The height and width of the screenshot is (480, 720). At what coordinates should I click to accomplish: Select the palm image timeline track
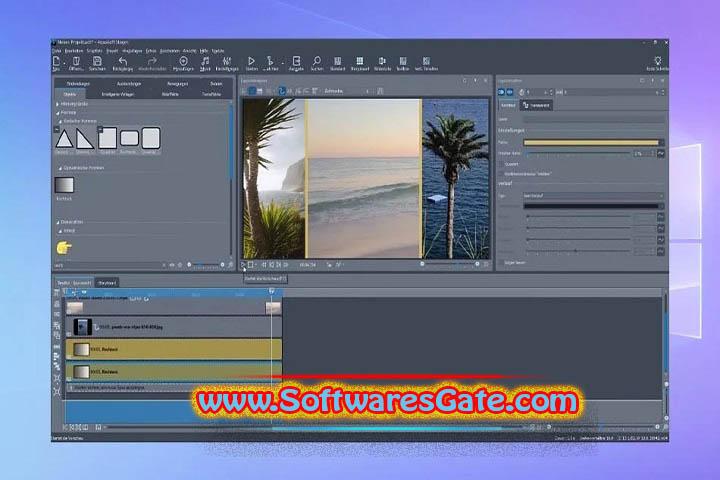pos(174,327)
